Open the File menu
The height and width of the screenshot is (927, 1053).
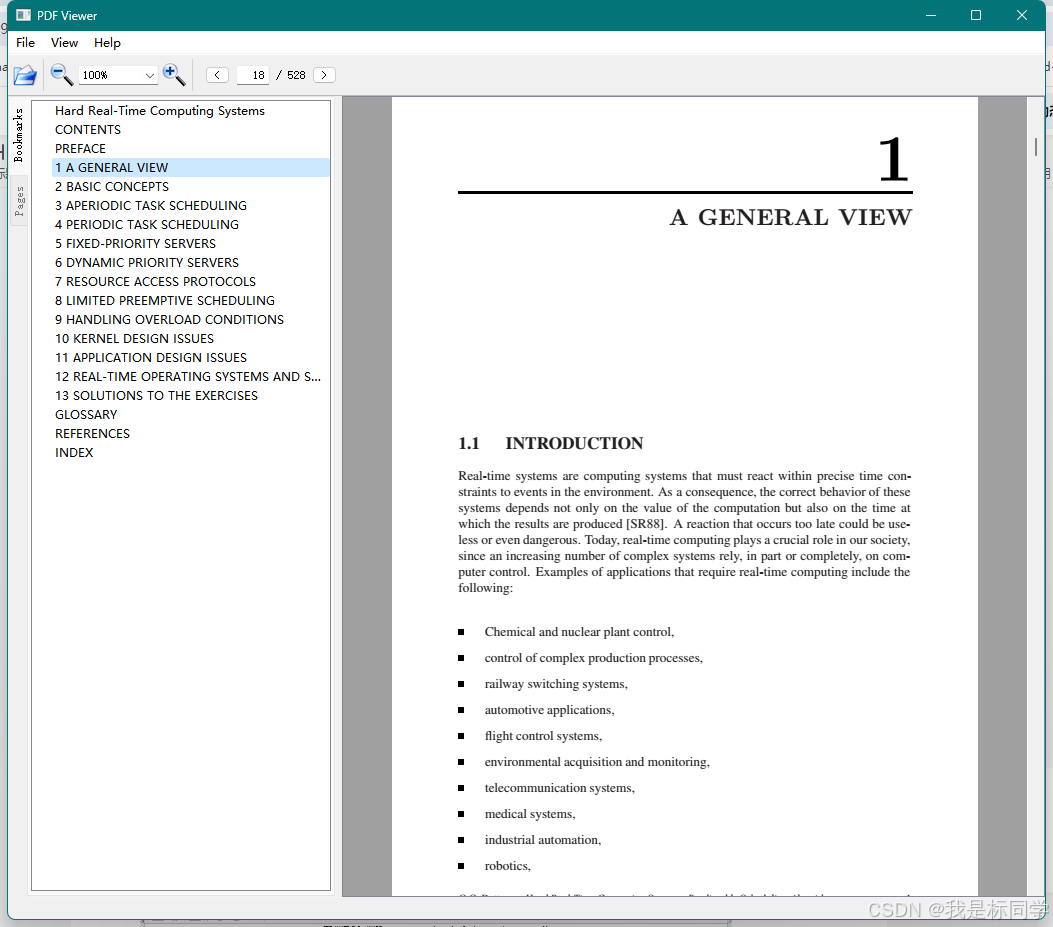tap(26, 42)
